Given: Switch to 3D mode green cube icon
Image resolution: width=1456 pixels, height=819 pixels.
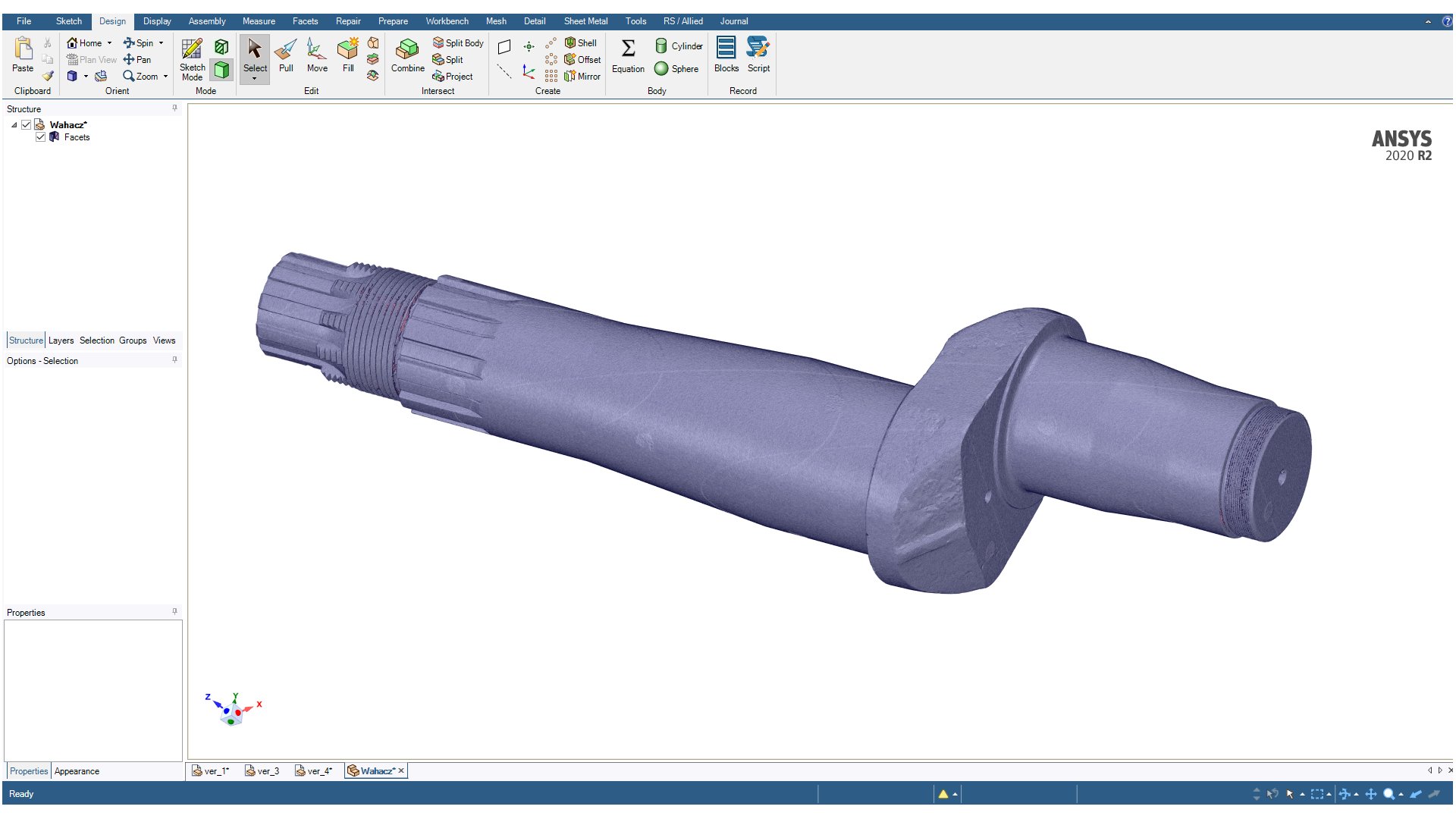Looking at the screenshot, I should coord(221,70).
